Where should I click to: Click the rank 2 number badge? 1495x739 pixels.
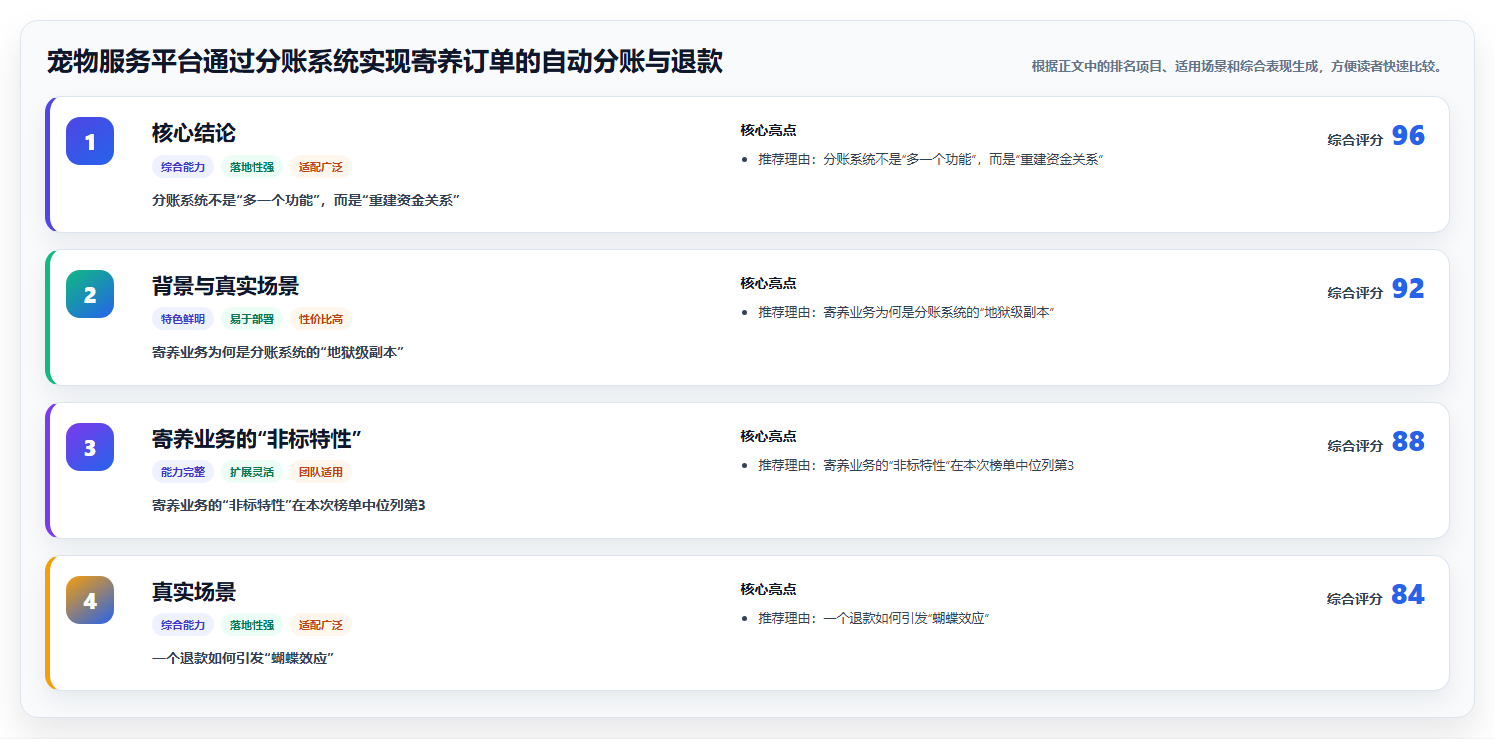pyautogui.click(x=90, y=294)
